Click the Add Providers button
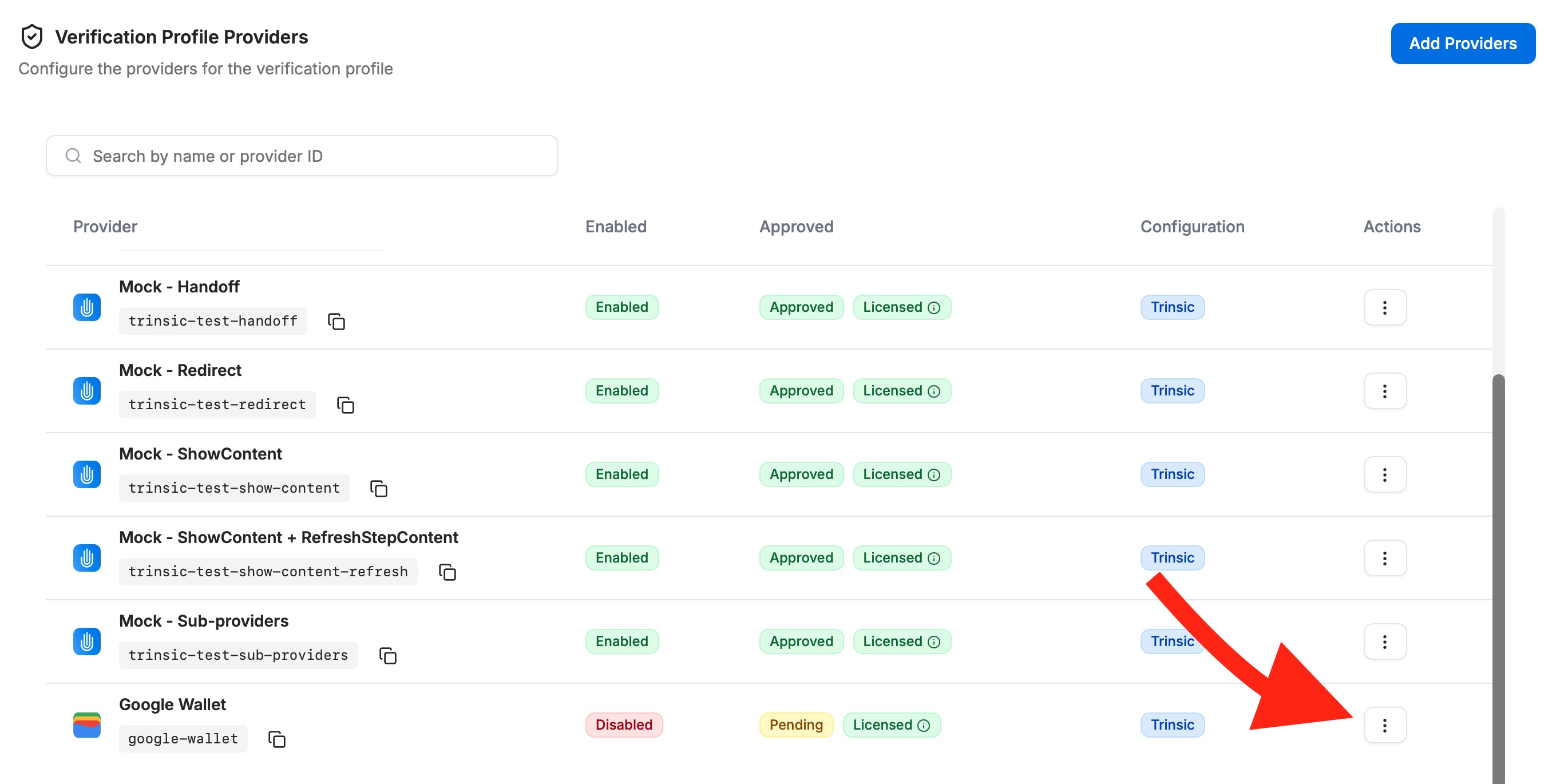 click(1462, 43)
